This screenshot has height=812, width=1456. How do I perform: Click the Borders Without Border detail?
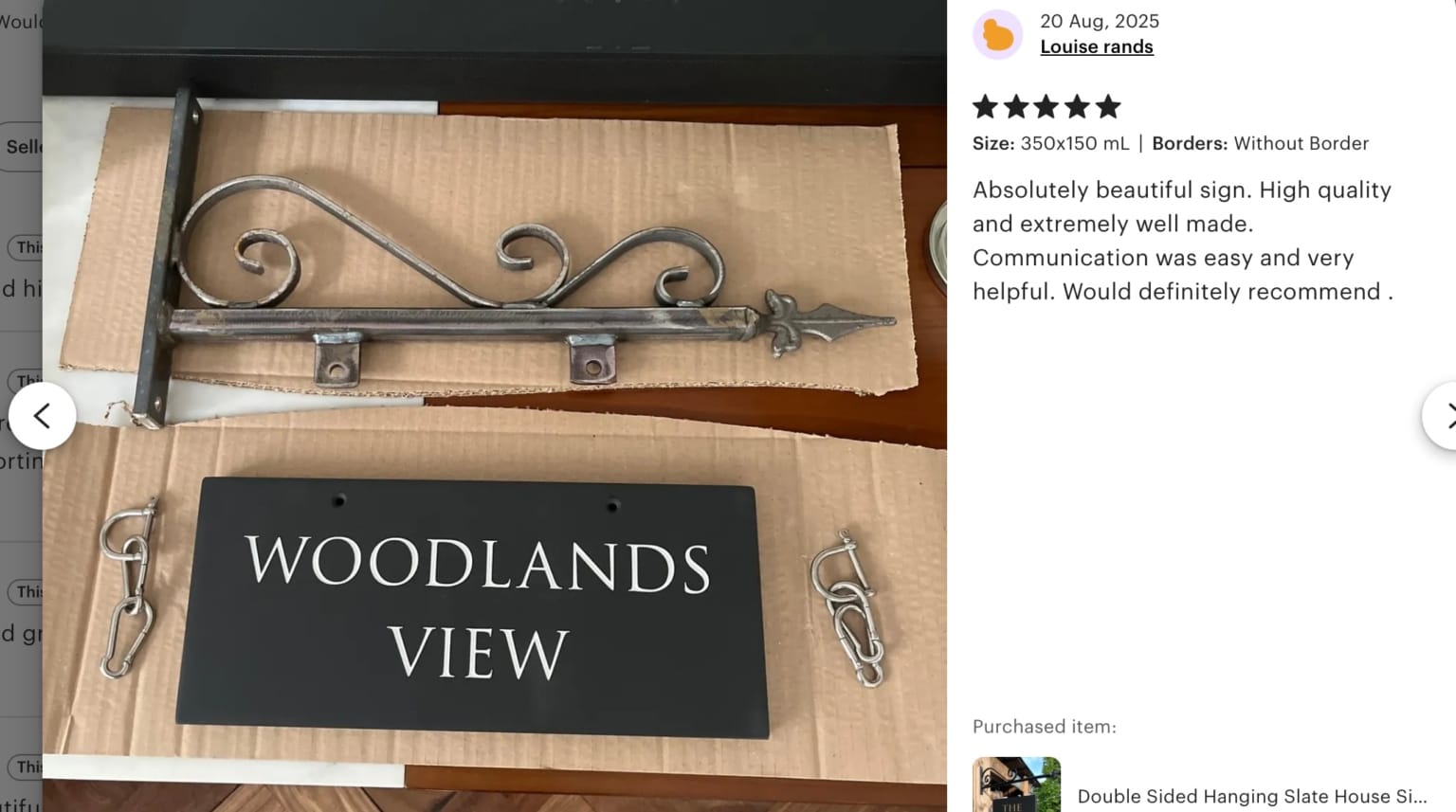(x=1260, y=144)
